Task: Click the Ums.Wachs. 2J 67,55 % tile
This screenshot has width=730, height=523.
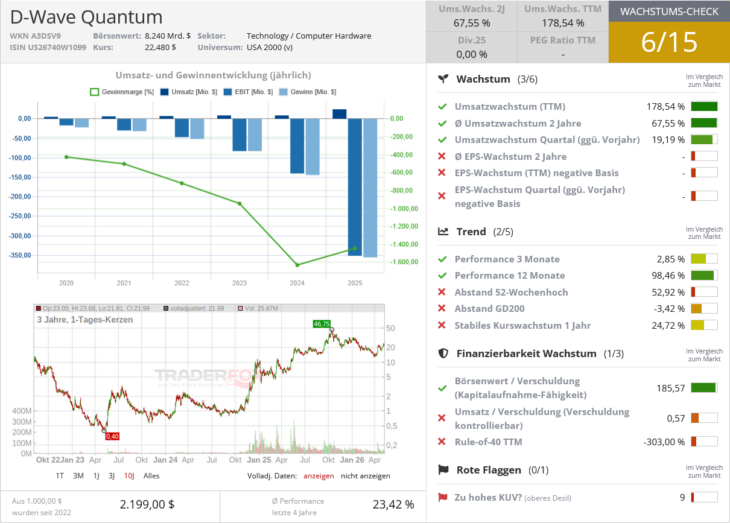Action: pos(472,16)
